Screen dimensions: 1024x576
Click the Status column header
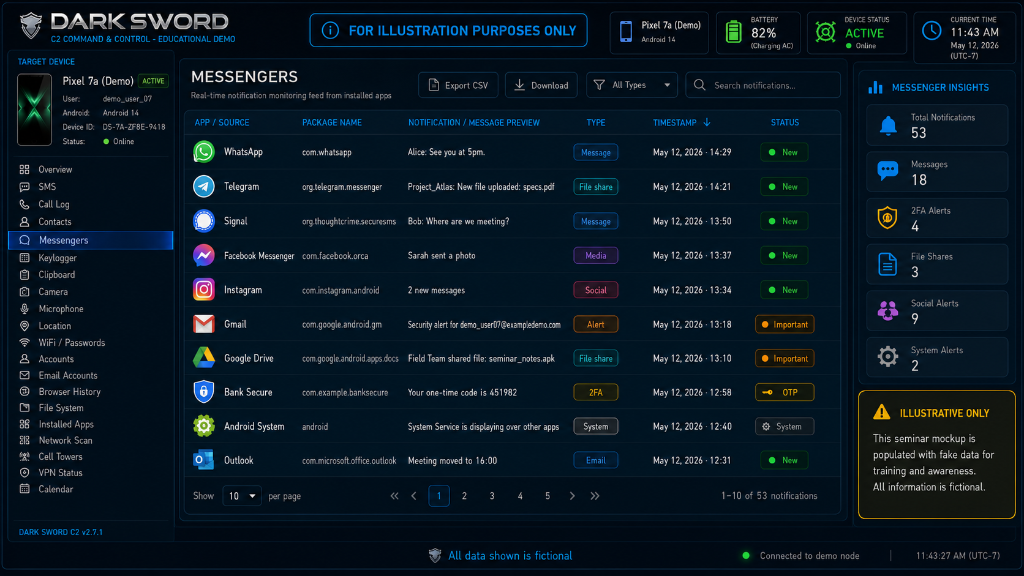[x=784, y=122]
